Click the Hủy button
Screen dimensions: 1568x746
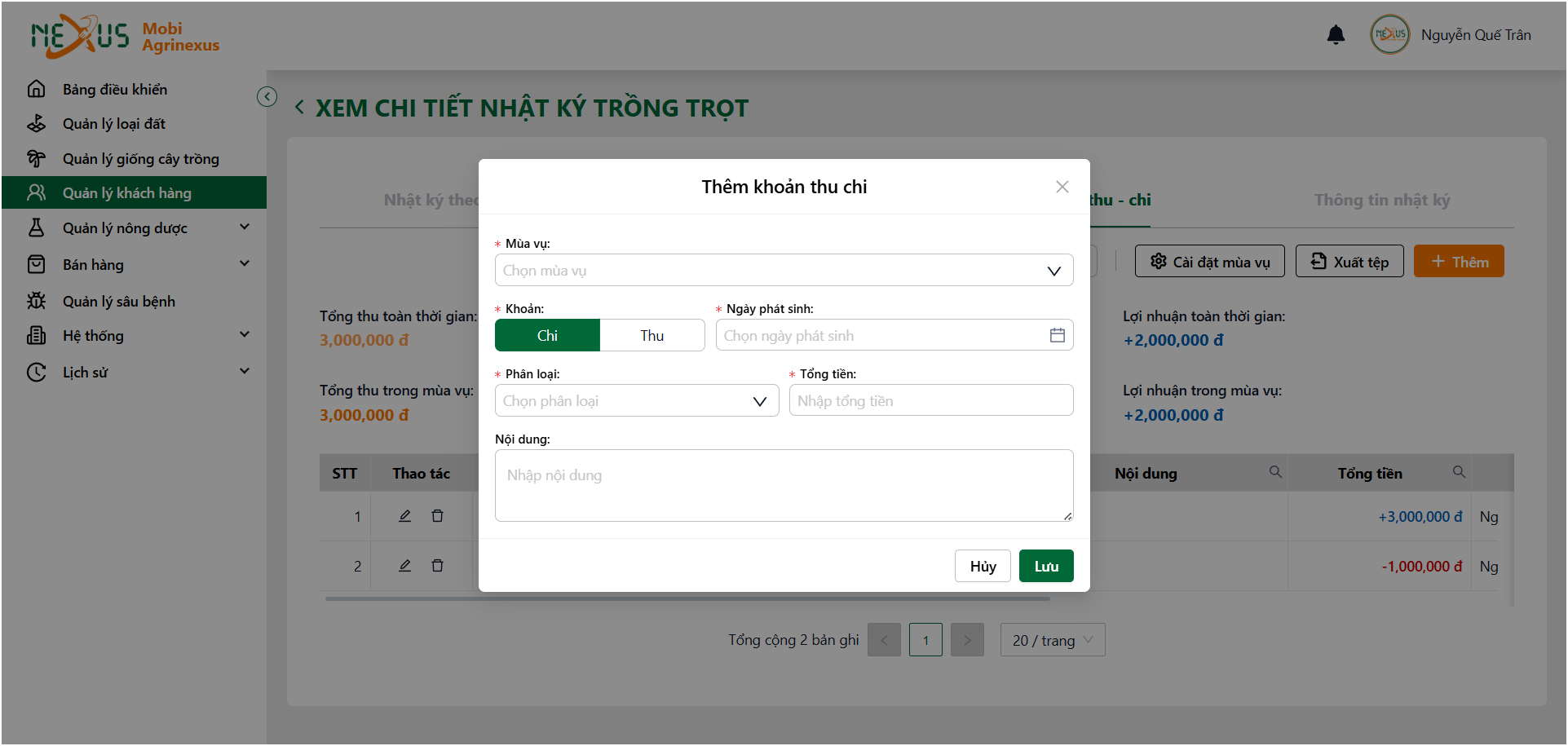983,566
